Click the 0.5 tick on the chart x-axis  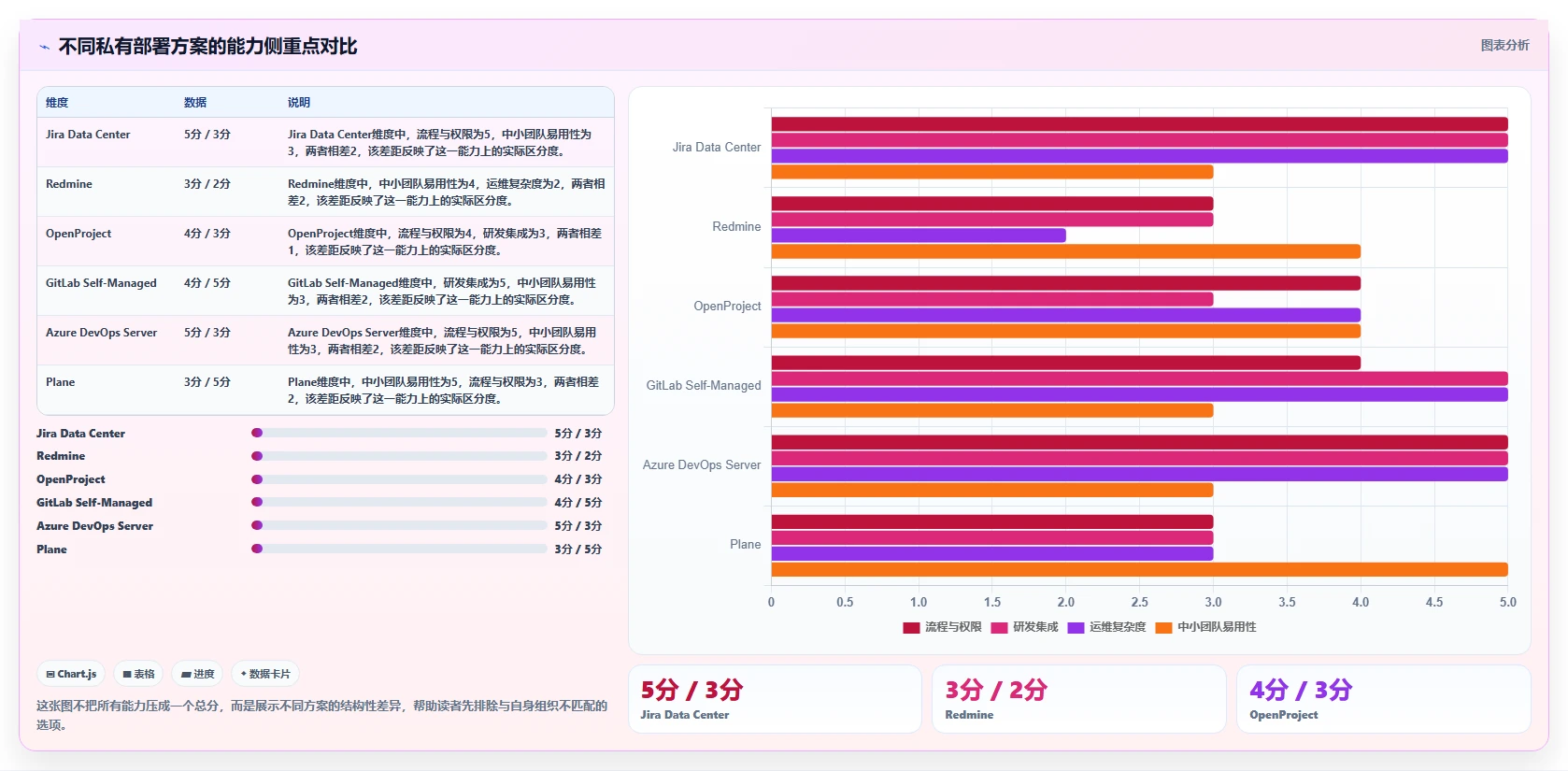pyautogui.click(x=845, y=603)
